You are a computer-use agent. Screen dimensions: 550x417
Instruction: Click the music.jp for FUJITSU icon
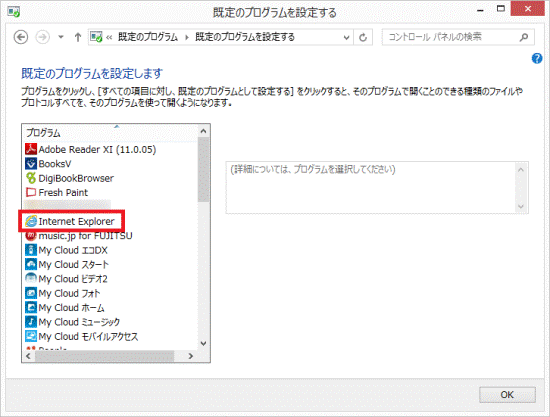pyautogui.click(x=31, y=235)
